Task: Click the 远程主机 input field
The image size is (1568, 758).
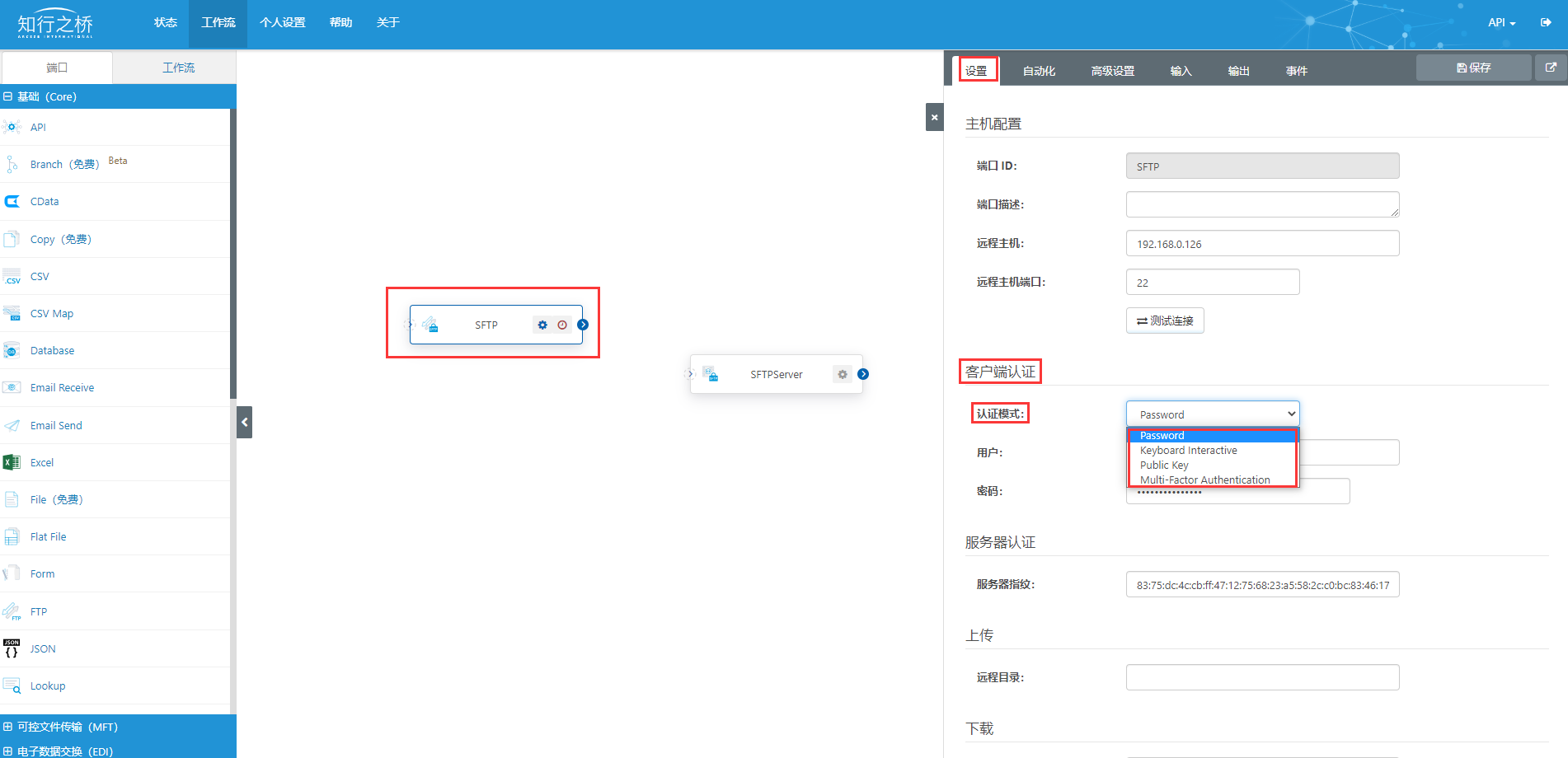Action: pyautogui.click(x=1262, y=244)
